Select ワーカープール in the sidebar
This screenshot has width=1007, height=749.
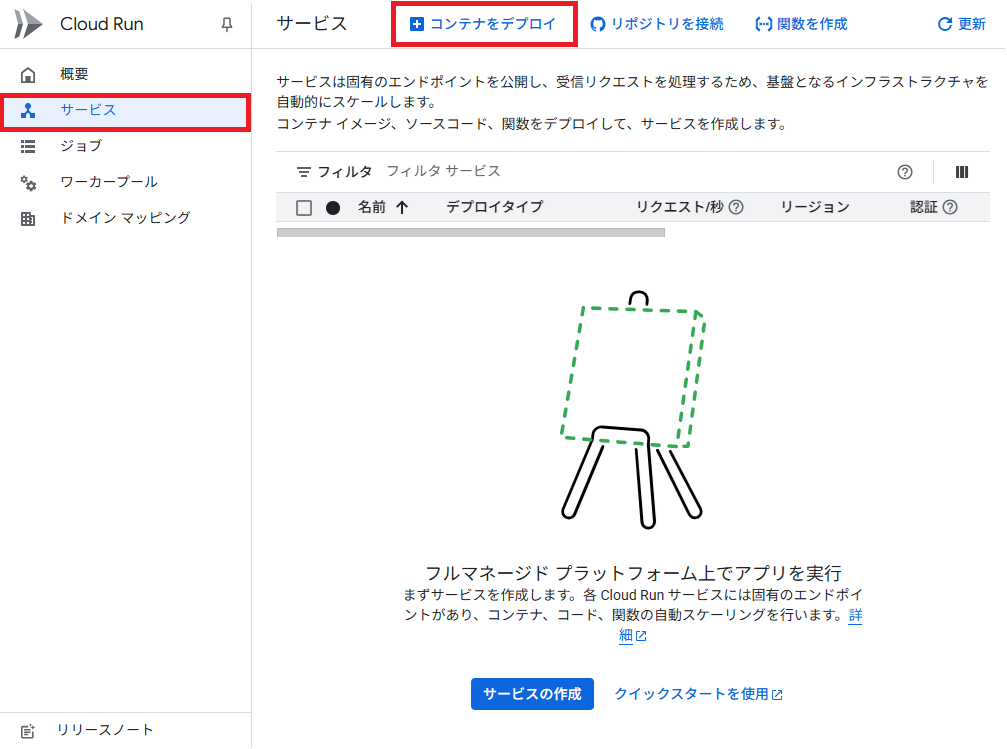[108, 182]
